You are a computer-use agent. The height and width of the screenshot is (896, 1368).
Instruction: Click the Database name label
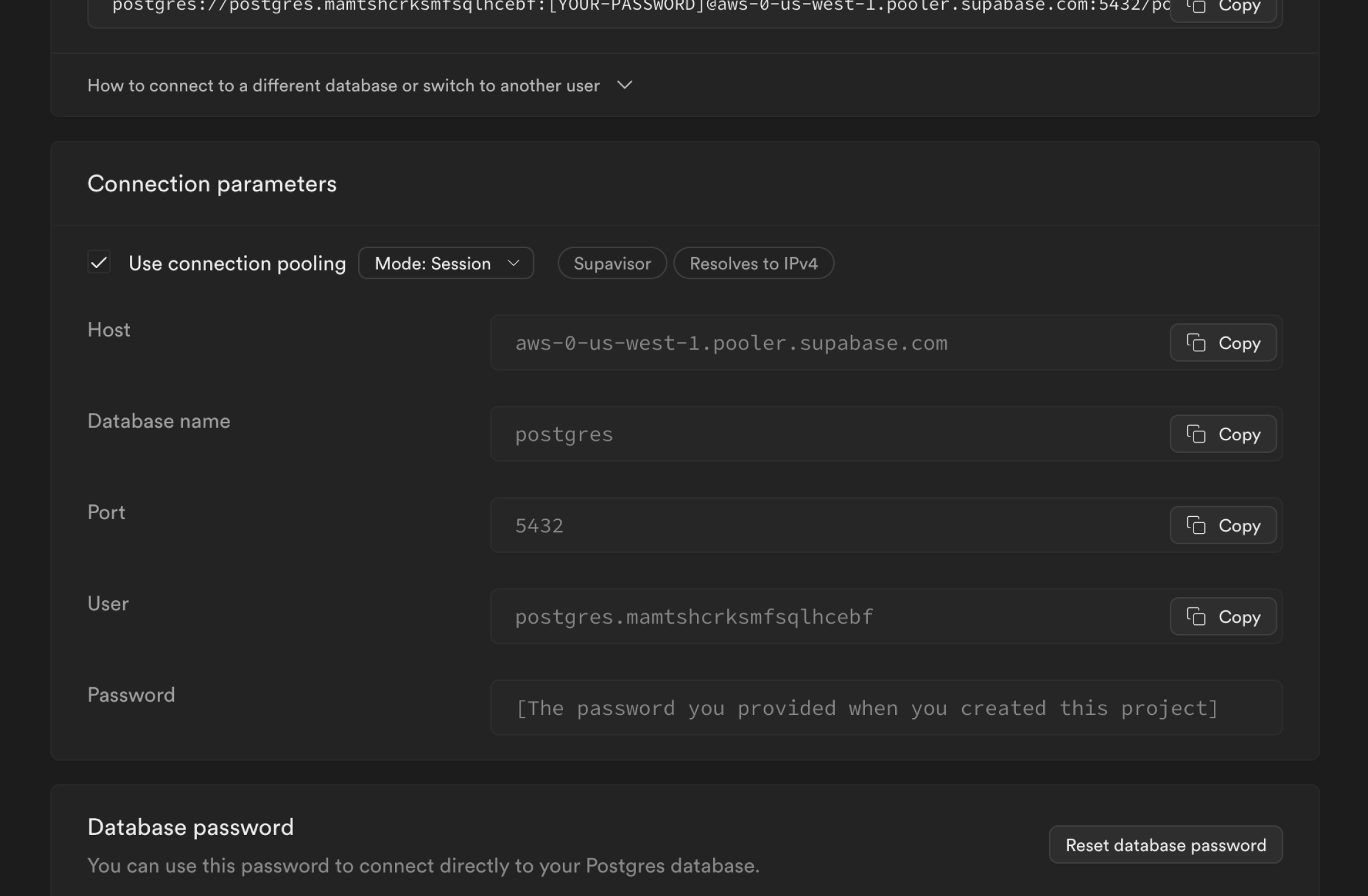159,421
